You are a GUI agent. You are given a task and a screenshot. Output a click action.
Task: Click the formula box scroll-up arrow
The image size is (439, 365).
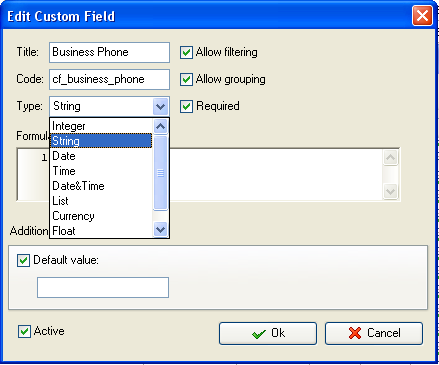[x=390, y=157]
